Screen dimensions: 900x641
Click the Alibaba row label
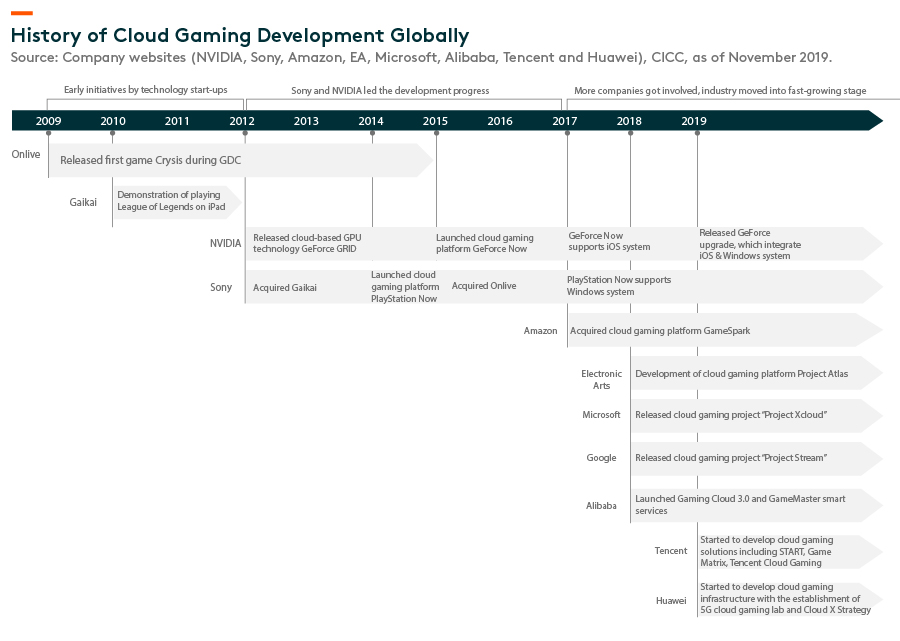(601, 506)
